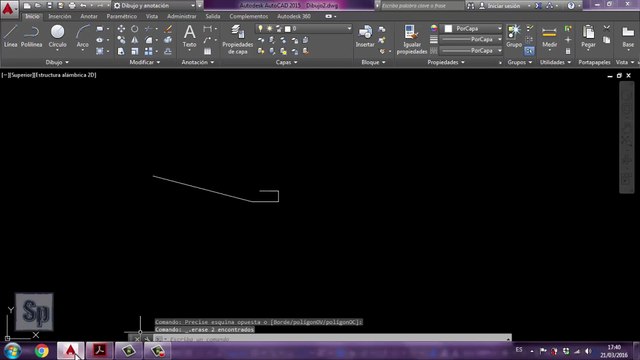Click the Medir measure tool
Image resolution: width=640 pixels, height=360 pixels.
pos(549,36)
